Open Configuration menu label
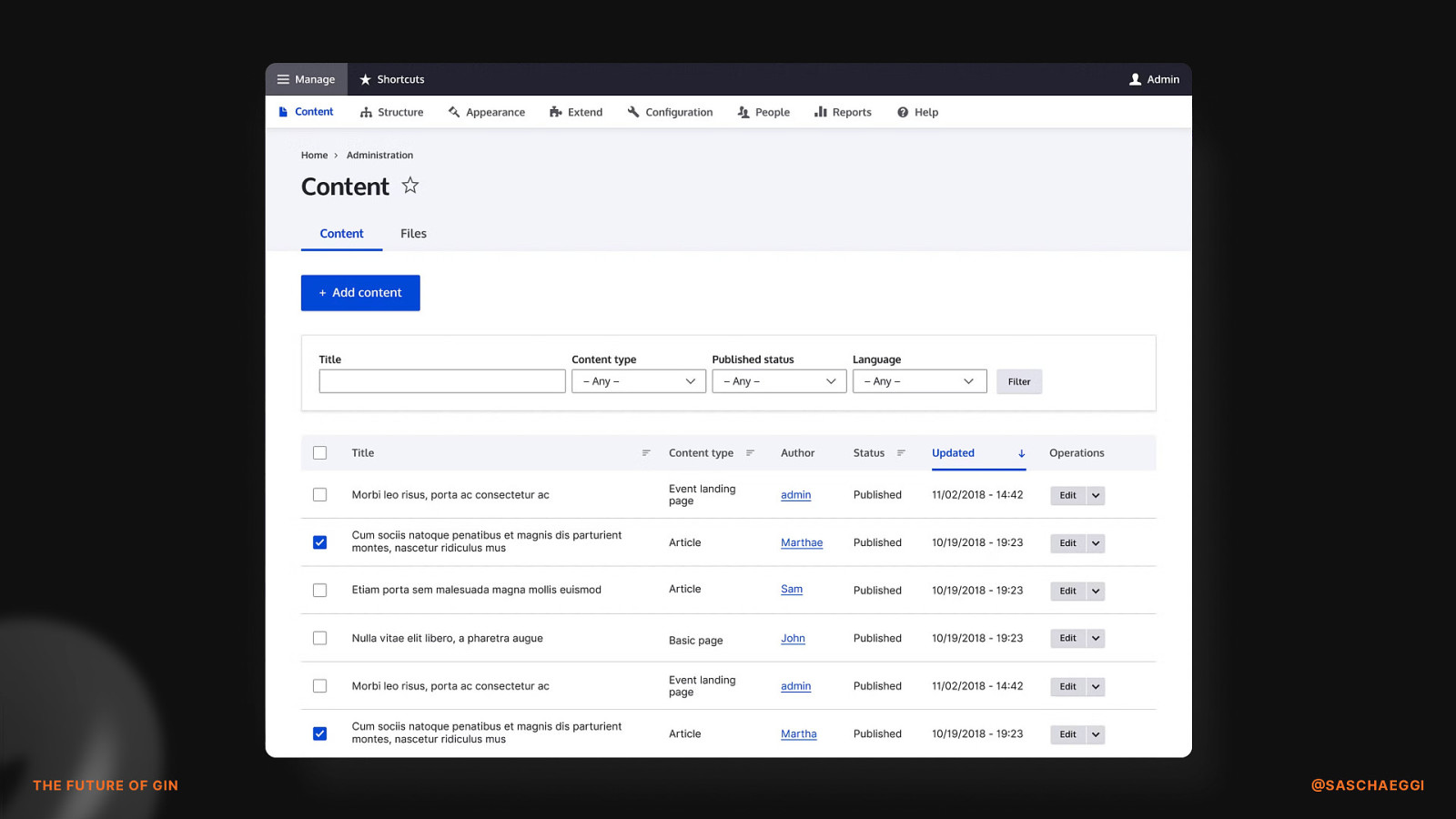 coord(679,112)
